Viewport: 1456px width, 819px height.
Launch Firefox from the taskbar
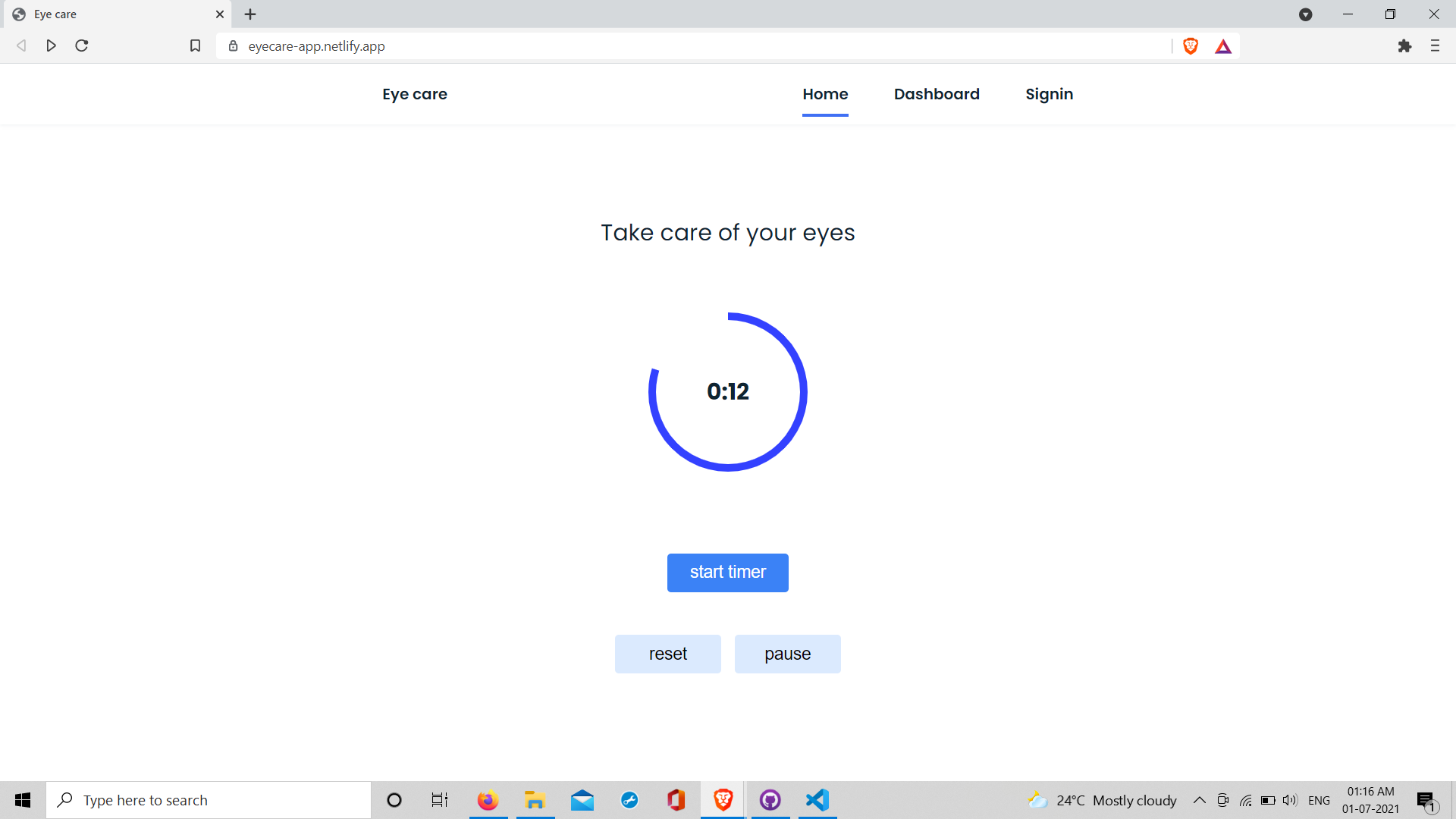tap(488, 800)
